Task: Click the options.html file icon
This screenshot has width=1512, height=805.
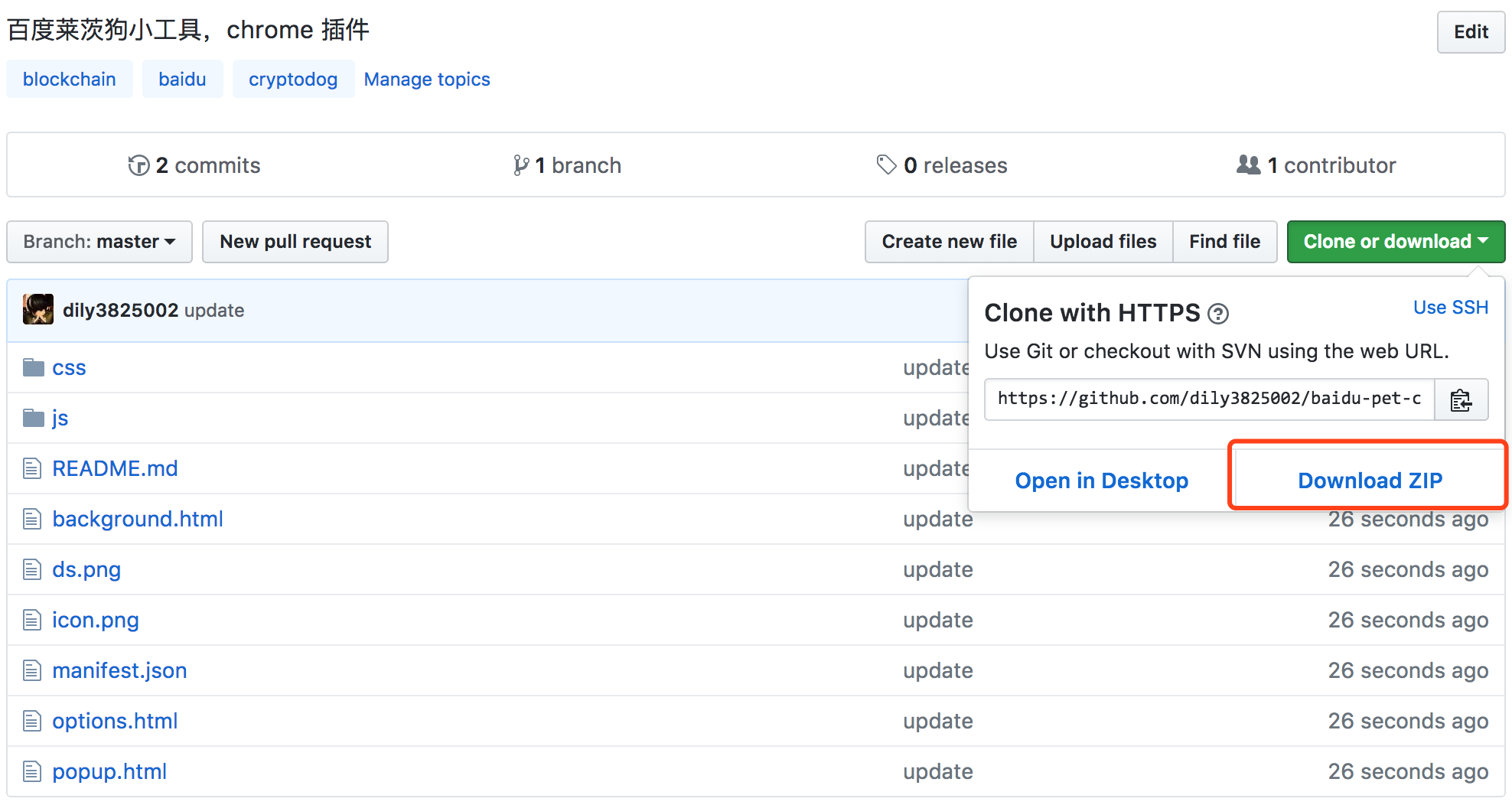Action: [x=31, y=721]
